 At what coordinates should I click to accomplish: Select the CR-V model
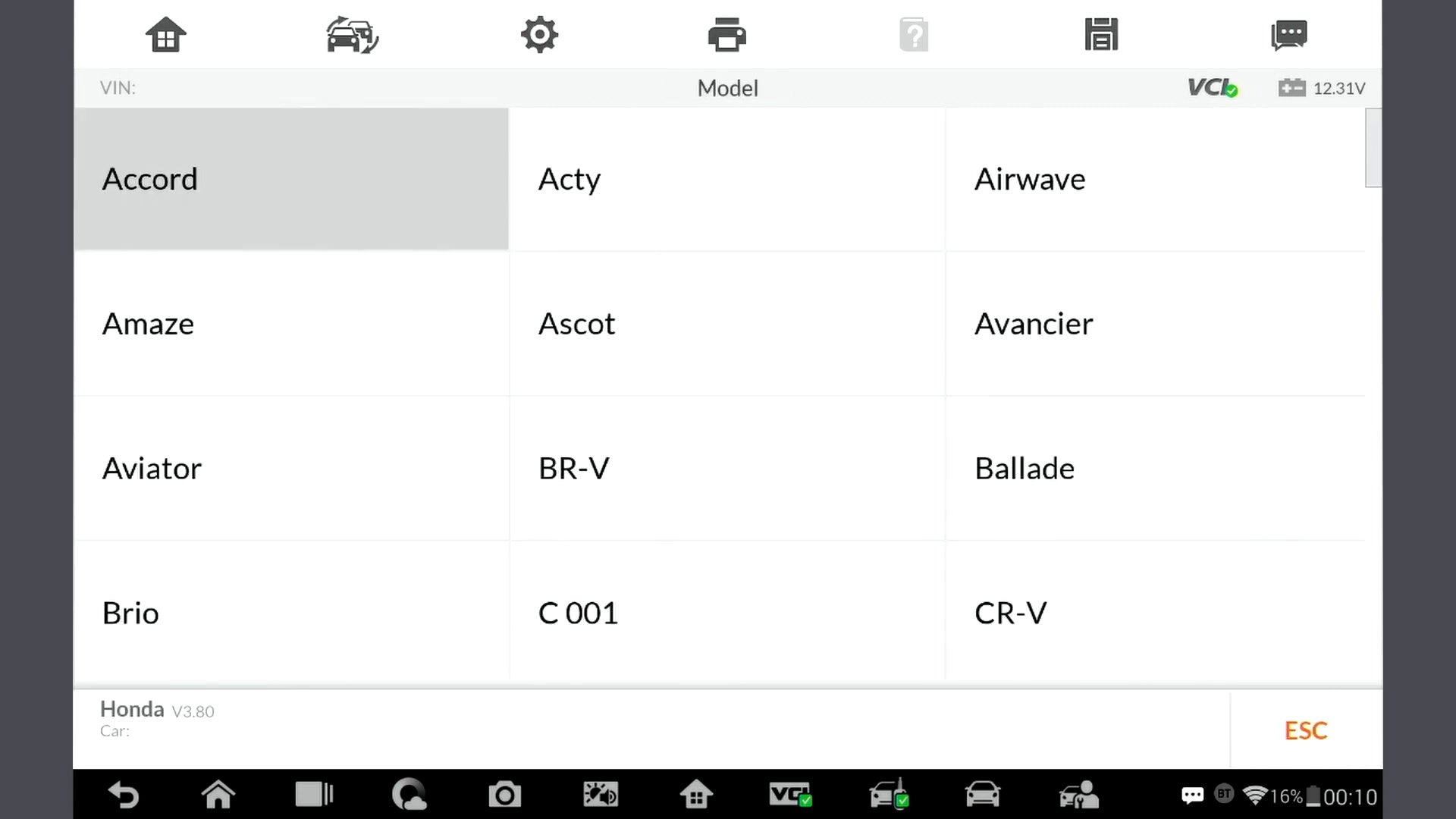click(1156, 613)
